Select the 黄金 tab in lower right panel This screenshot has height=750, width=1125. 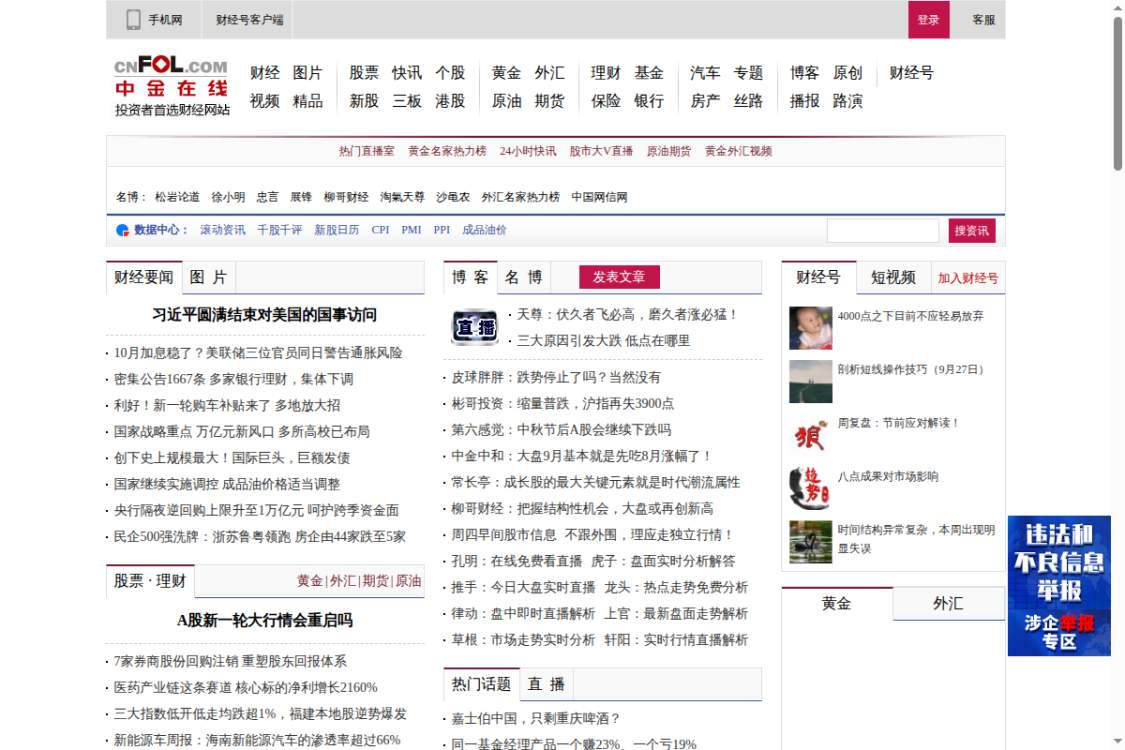point(837,604)
